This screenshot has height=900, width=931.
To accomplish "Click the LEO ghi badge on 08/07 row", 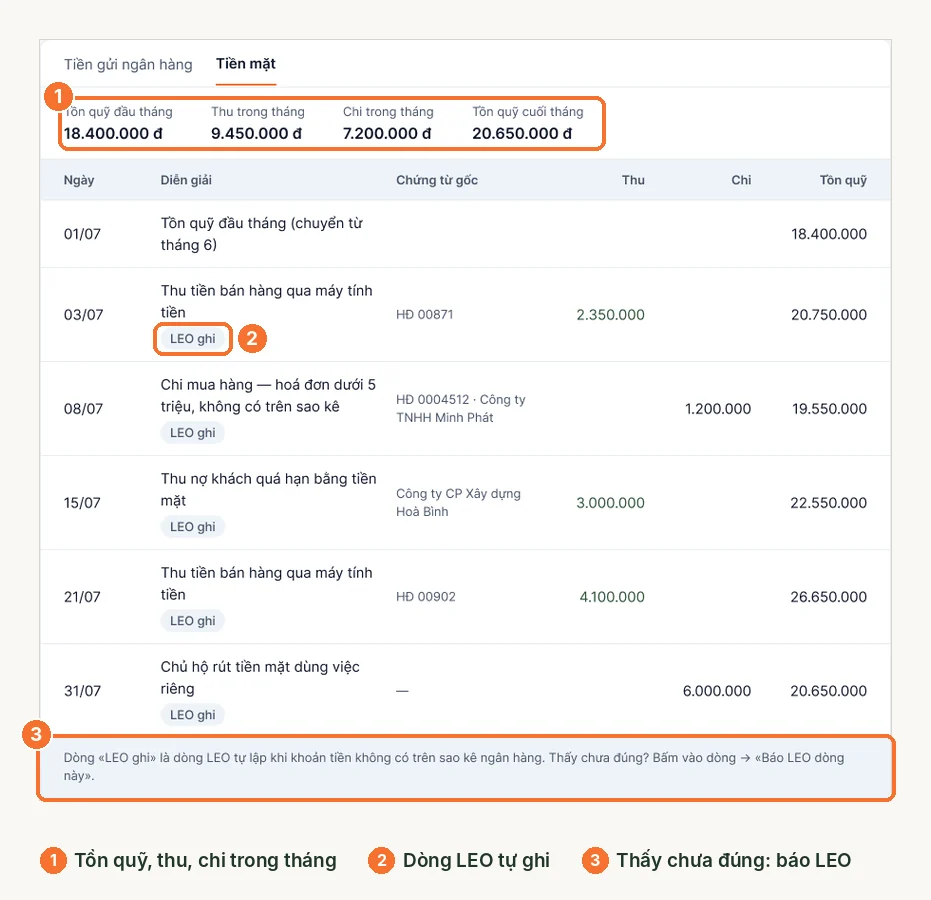I will coord(192,433).
